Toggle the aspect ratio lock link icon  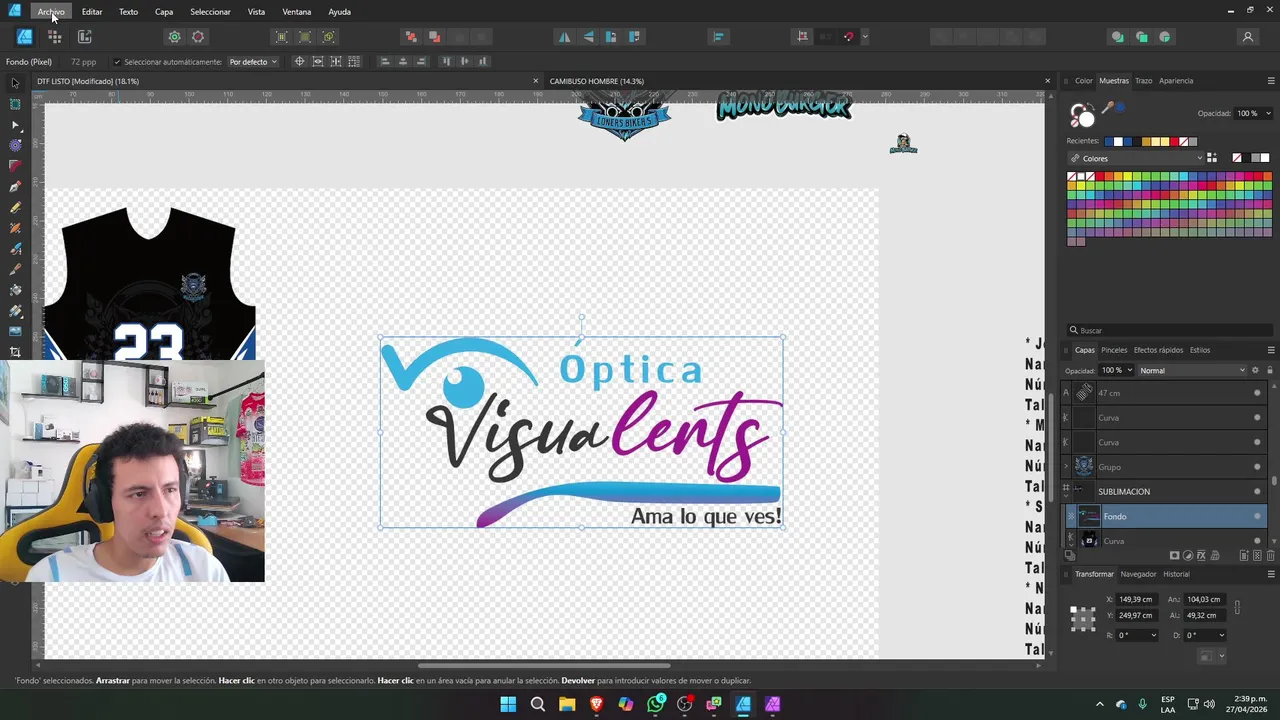click(x=1237, y=607)
